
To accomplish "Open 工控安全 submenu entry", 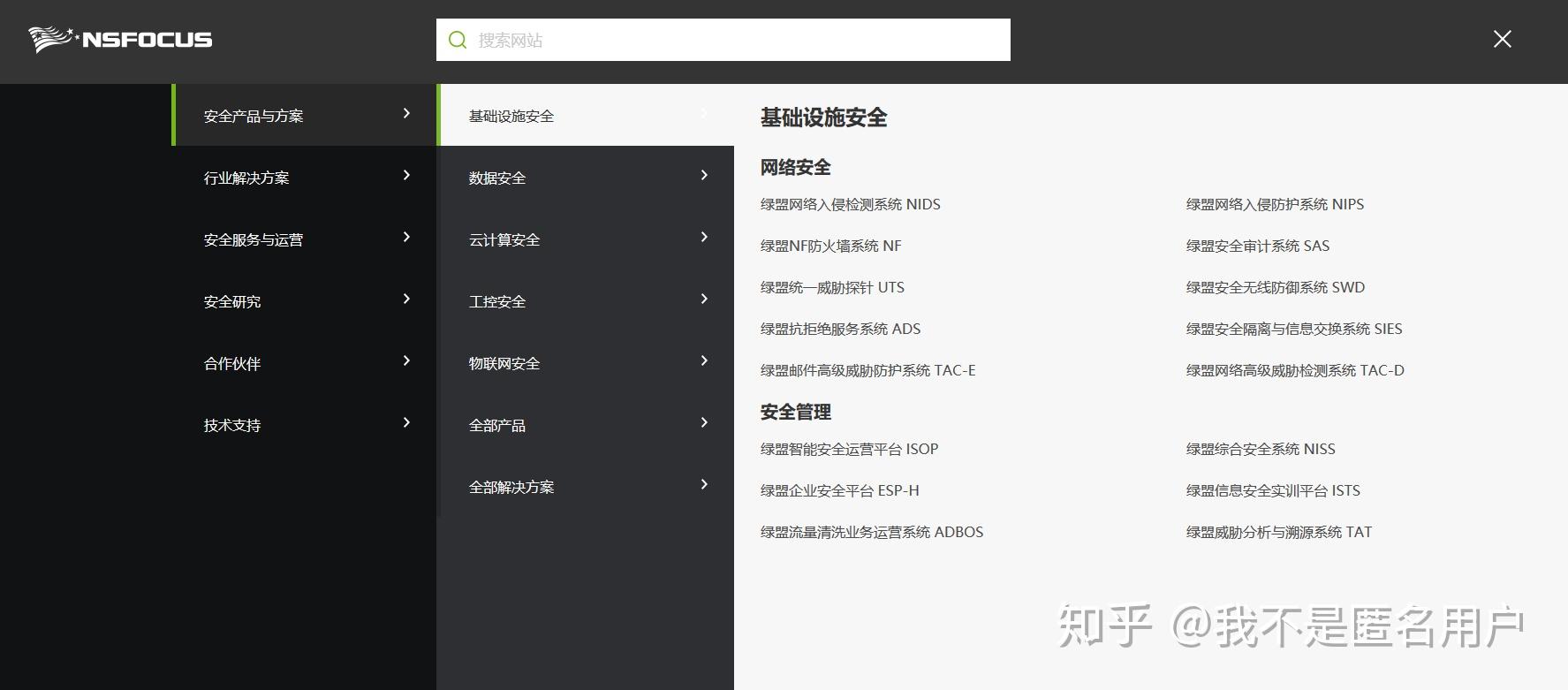I will pyautogui.click(x=586, y=300).
